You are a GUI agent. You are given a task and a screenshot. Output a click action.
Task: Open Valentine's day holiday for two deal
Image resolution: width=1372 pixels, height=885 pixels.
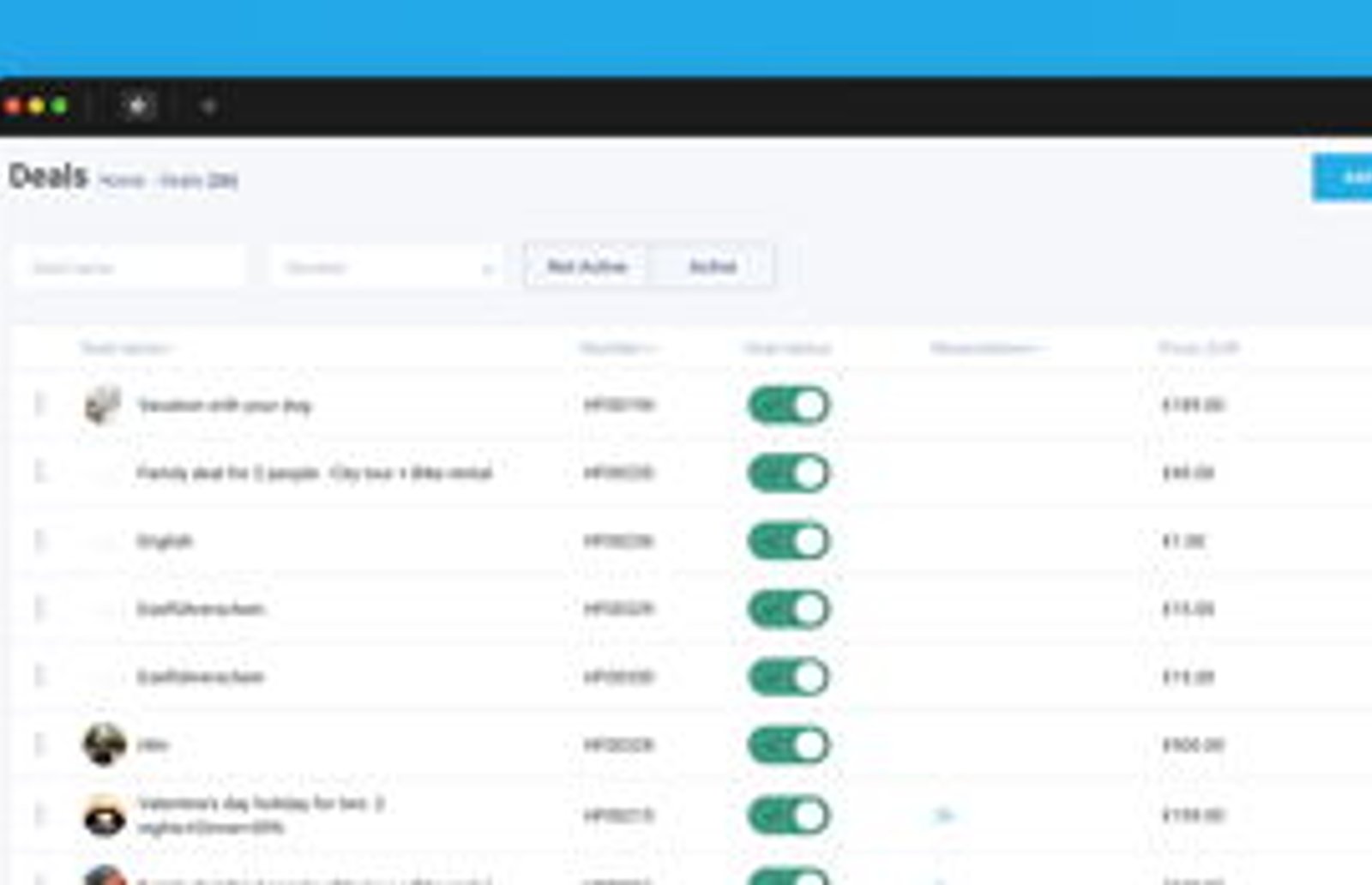[x=261, y=816]
